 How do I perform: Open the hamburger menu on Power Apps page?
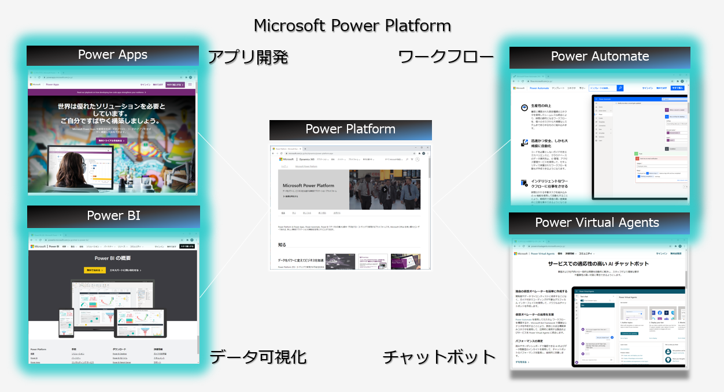(x=190, y=84)
